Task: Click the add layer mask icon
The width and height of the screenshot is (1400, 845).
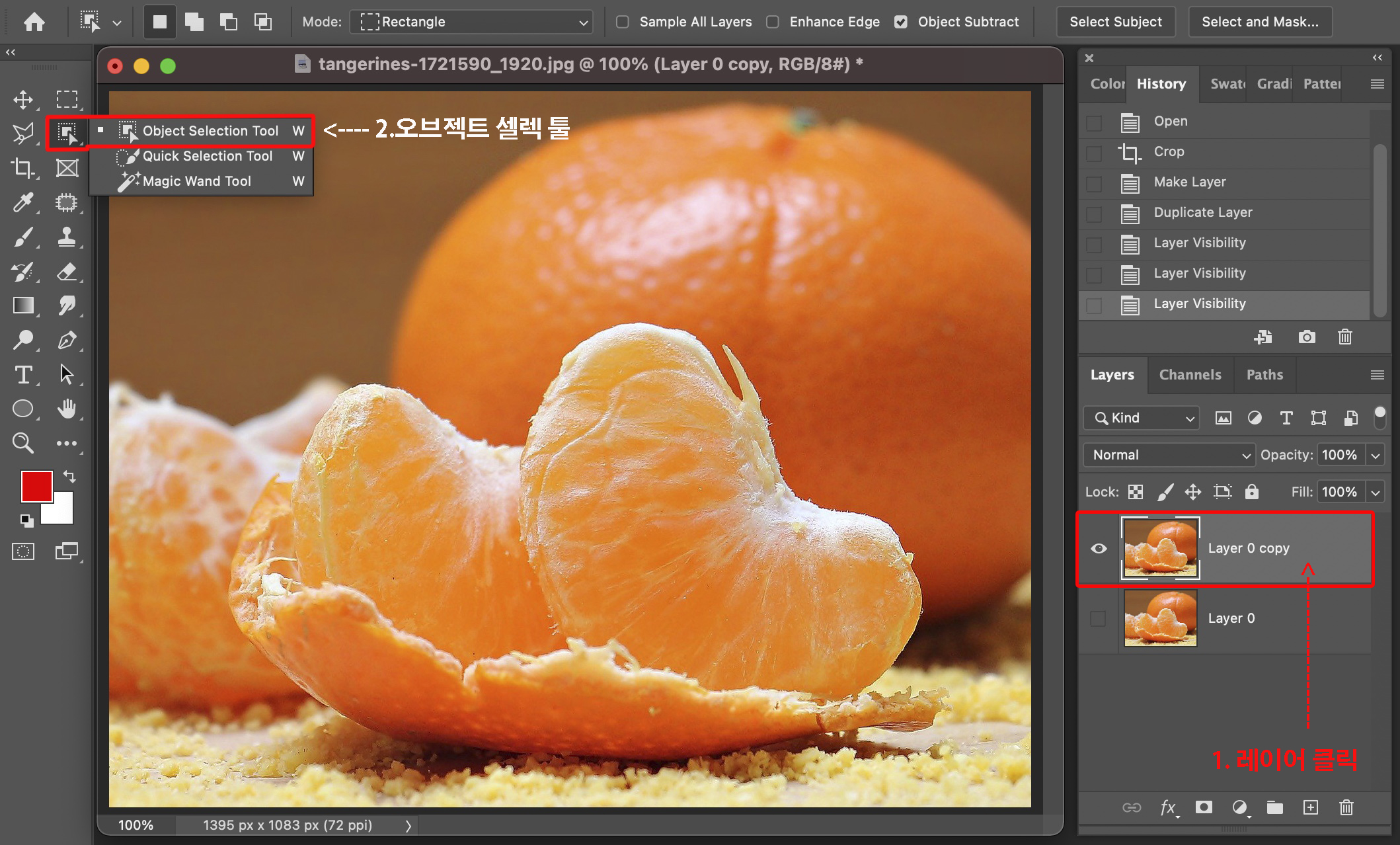Action: click(x=1204, y=807)
